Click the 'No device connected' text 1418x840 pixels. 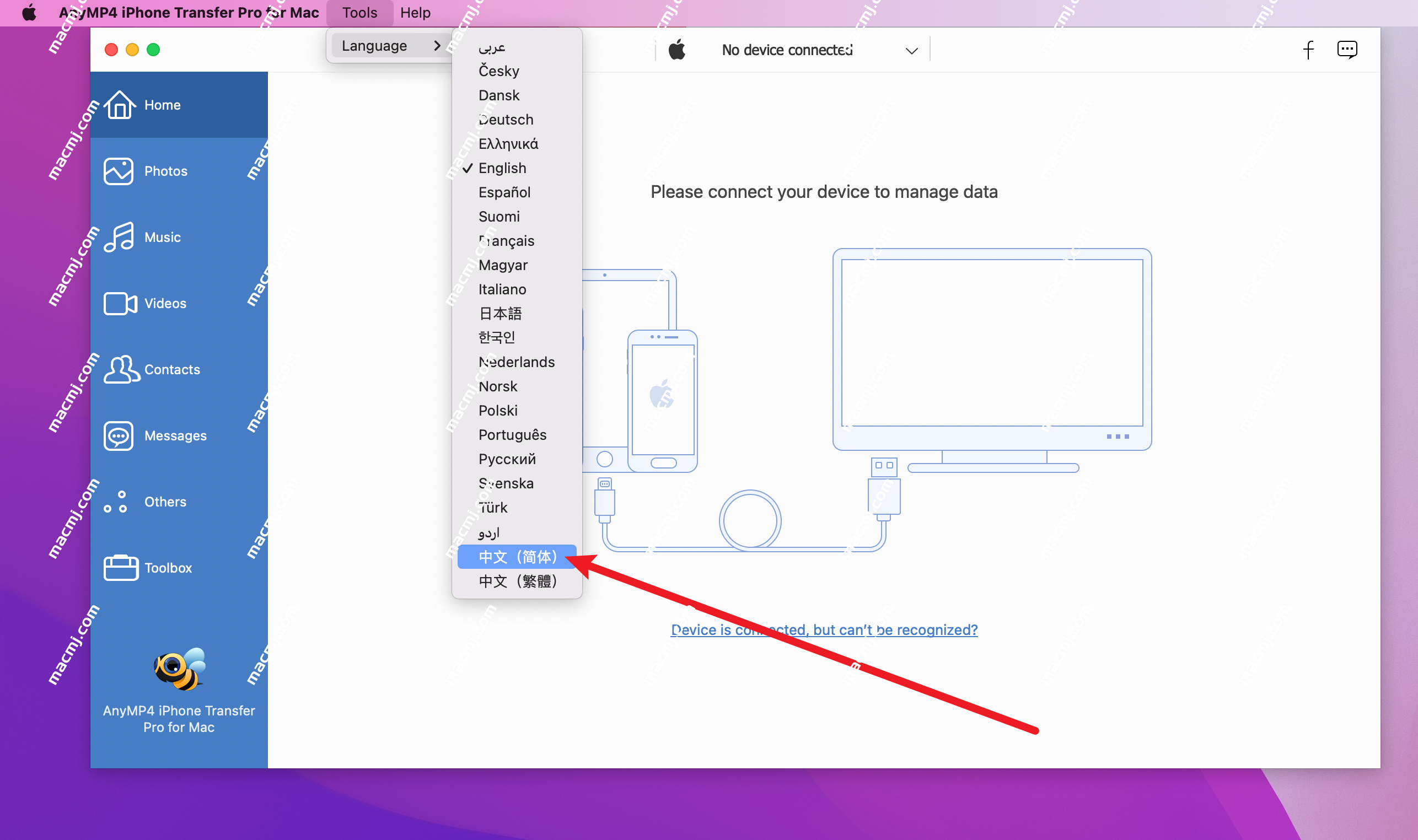pyautogui.click(x=787, y=50)
